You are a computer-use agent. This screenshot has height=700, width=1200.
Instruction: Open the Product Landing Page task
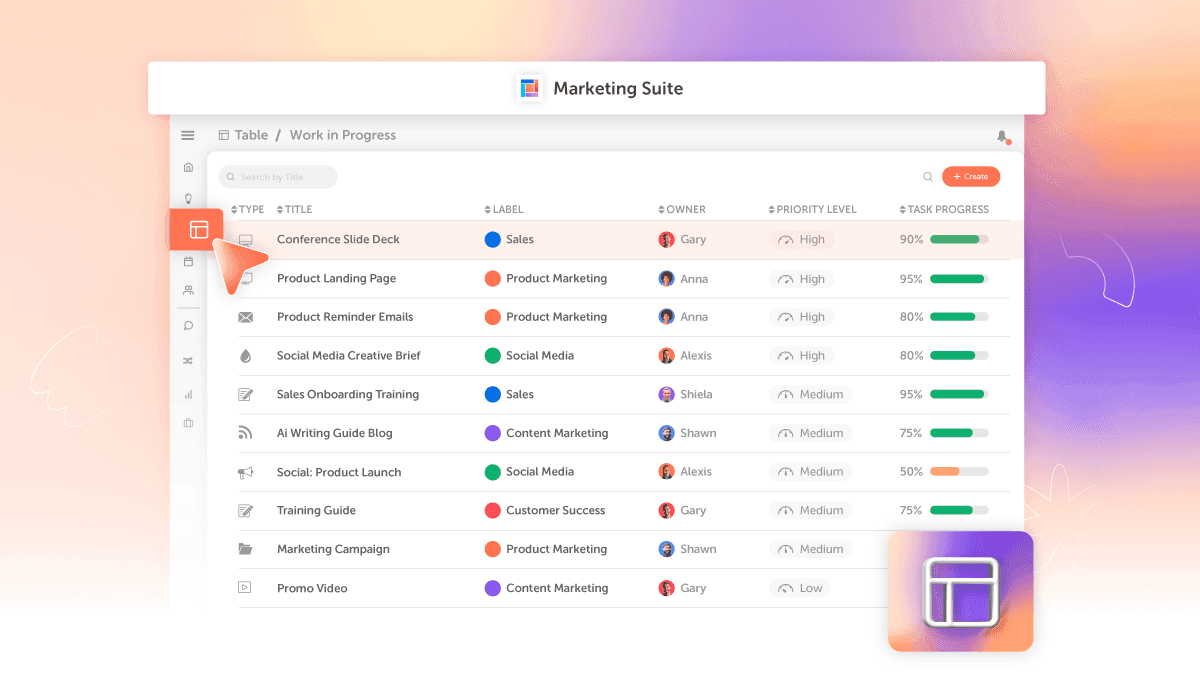click(x=336, y=278)
